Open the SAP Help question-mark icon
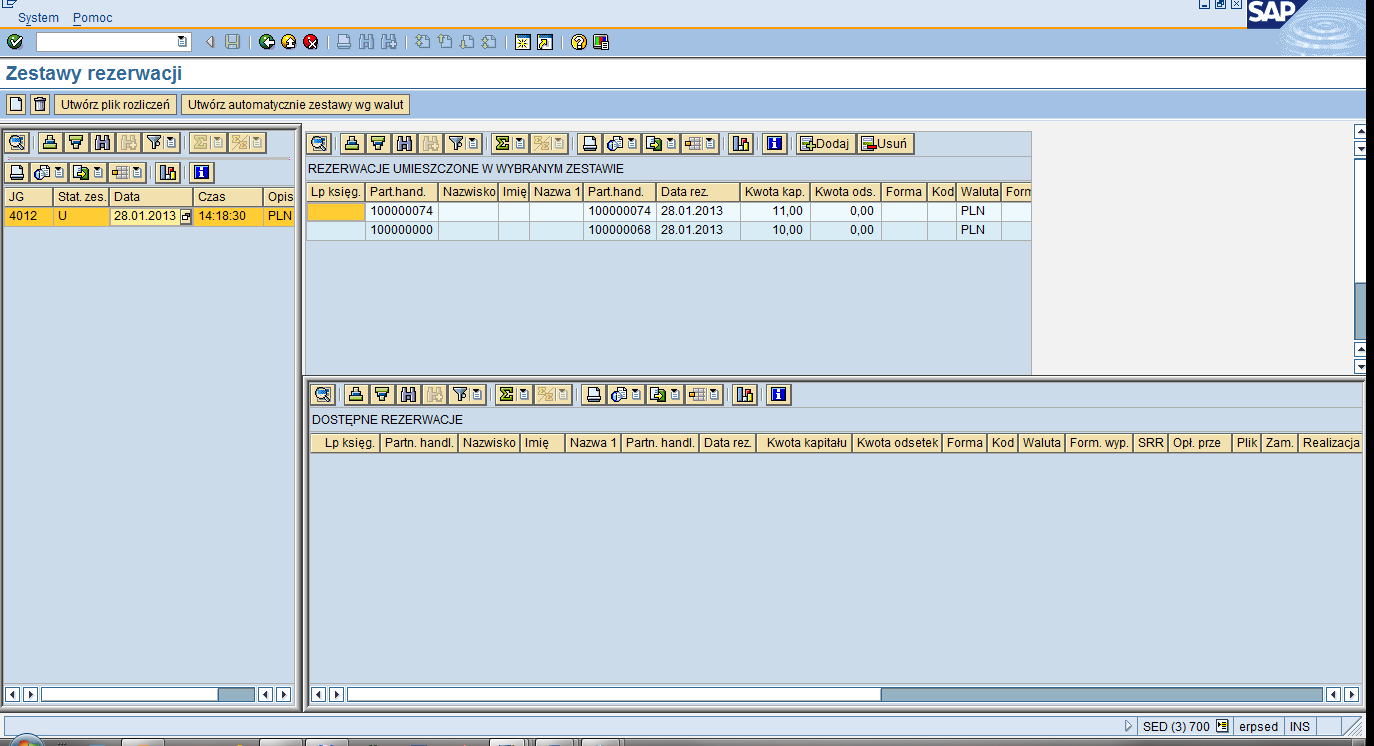This screenshot has width=1374, height=746. point(578,42)
